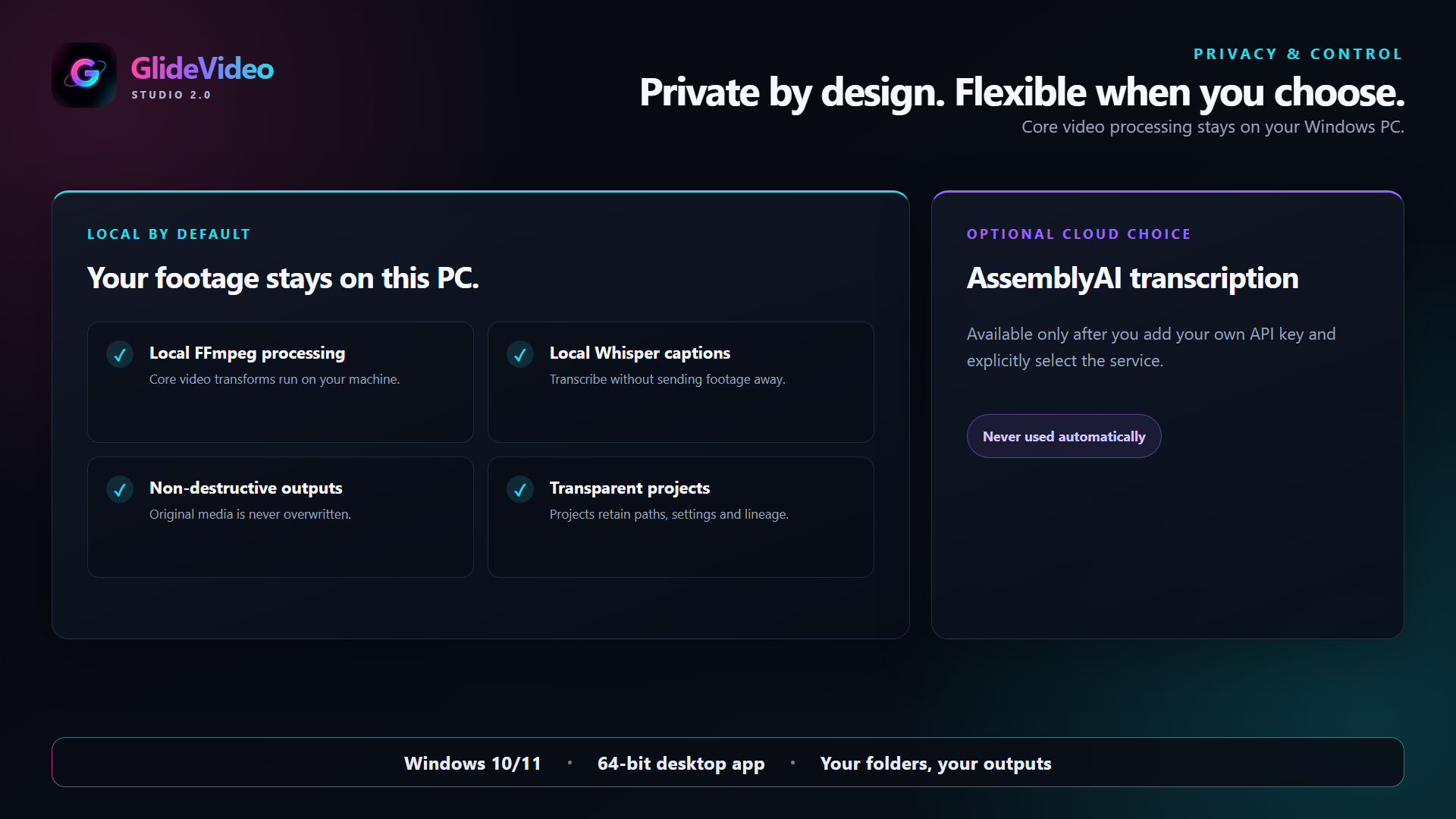
Task: Click the checkmark icon beside Local Whisper captions
Action: 520,354
